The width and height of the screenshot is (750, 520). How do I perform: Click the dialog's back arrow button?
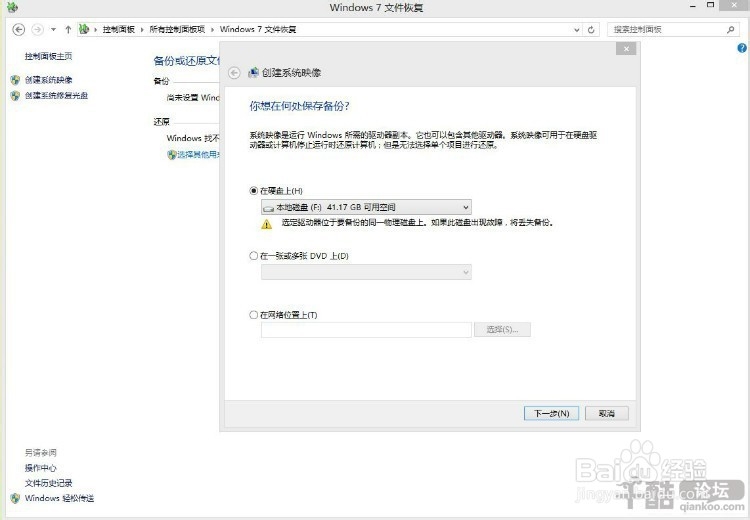coord(234,73)
